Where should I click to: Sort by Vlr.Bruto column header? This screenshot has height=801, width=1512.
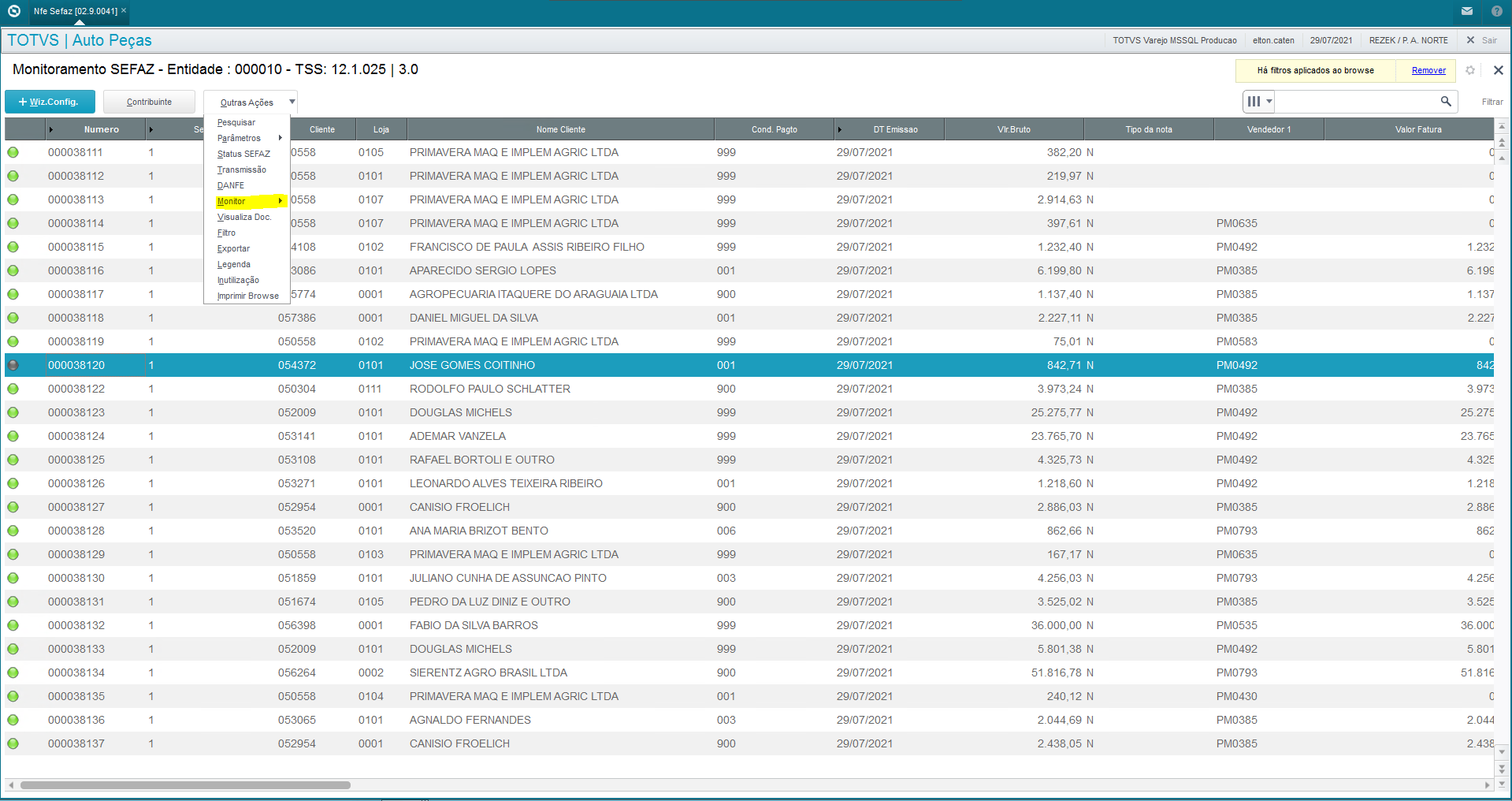coord(1014,129)
